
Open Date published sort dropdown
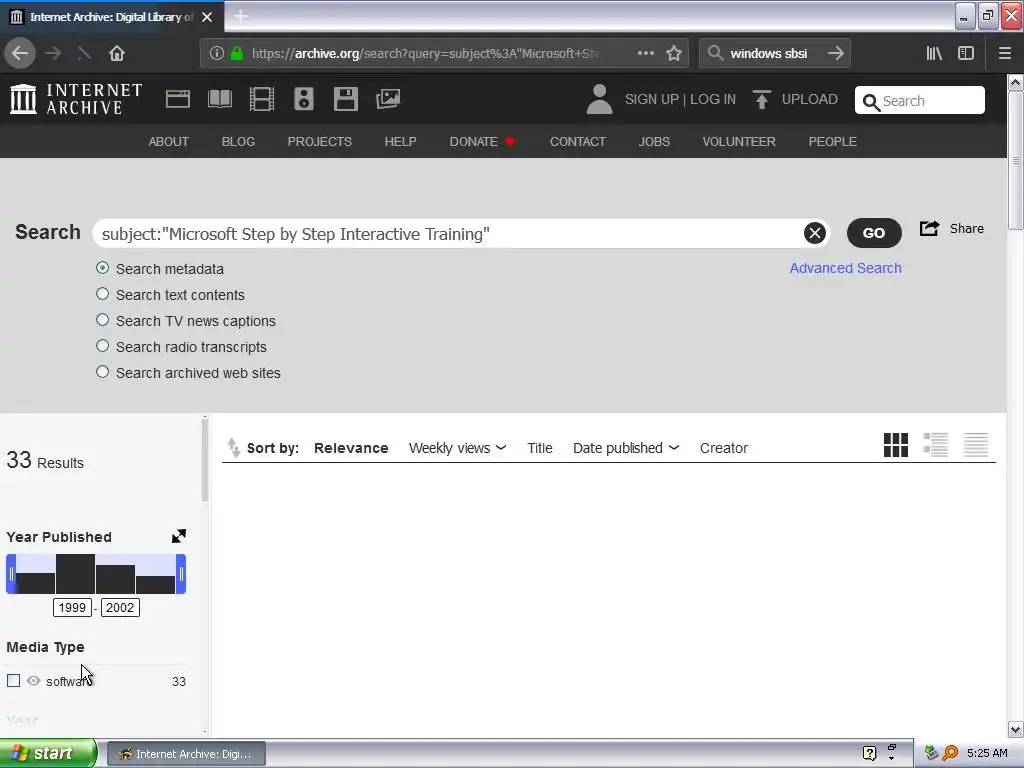click(x=626, y=448)
